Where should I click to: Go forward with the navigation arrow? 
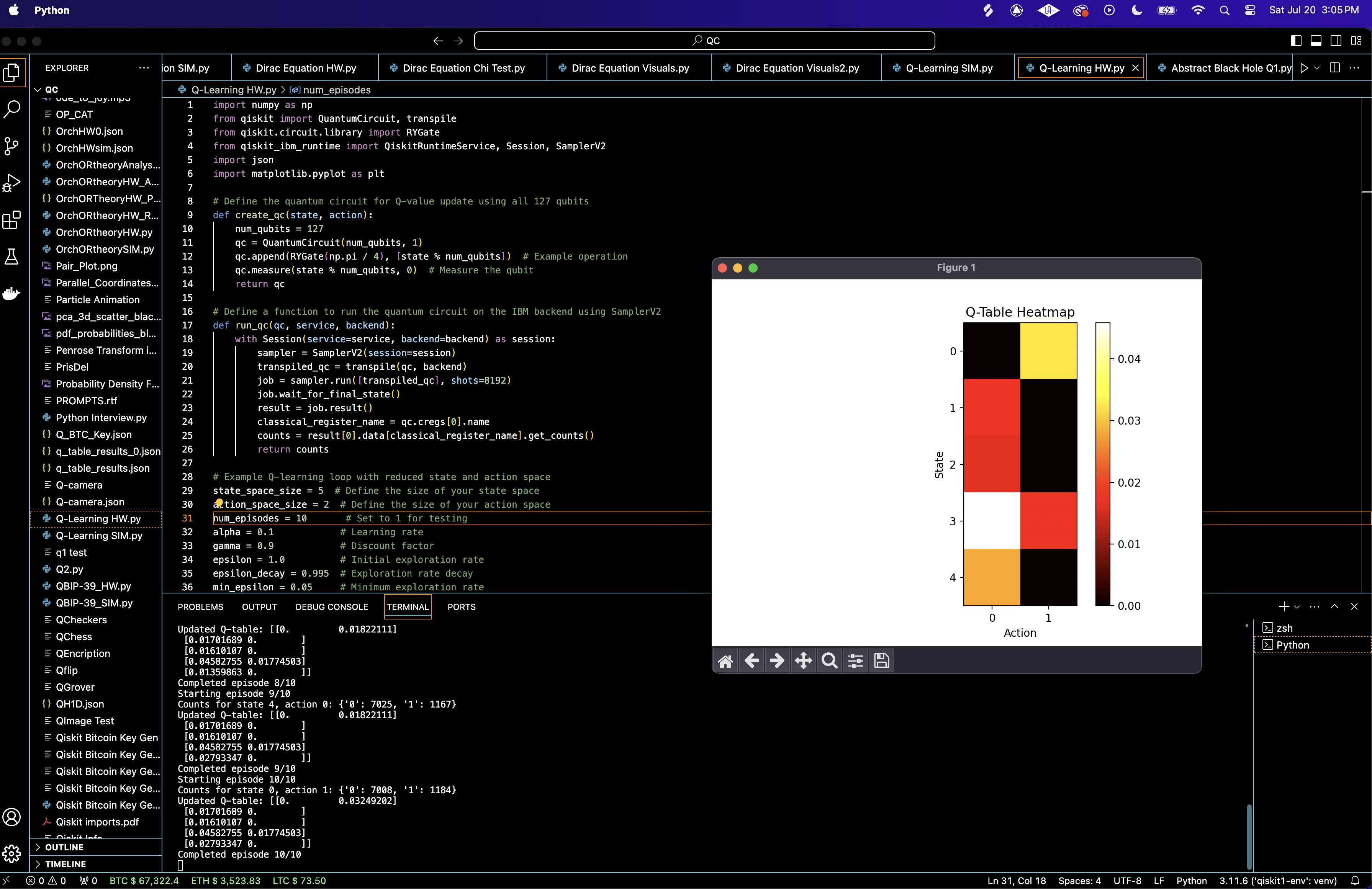[x=458, y=41]
